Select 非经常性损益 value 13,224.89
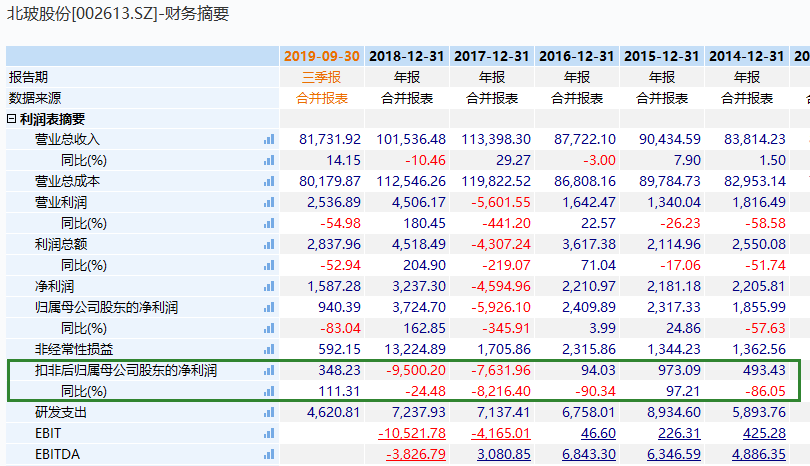Viewport: 810px width, 466px height. pyautogui.click(x=415, y=350)
